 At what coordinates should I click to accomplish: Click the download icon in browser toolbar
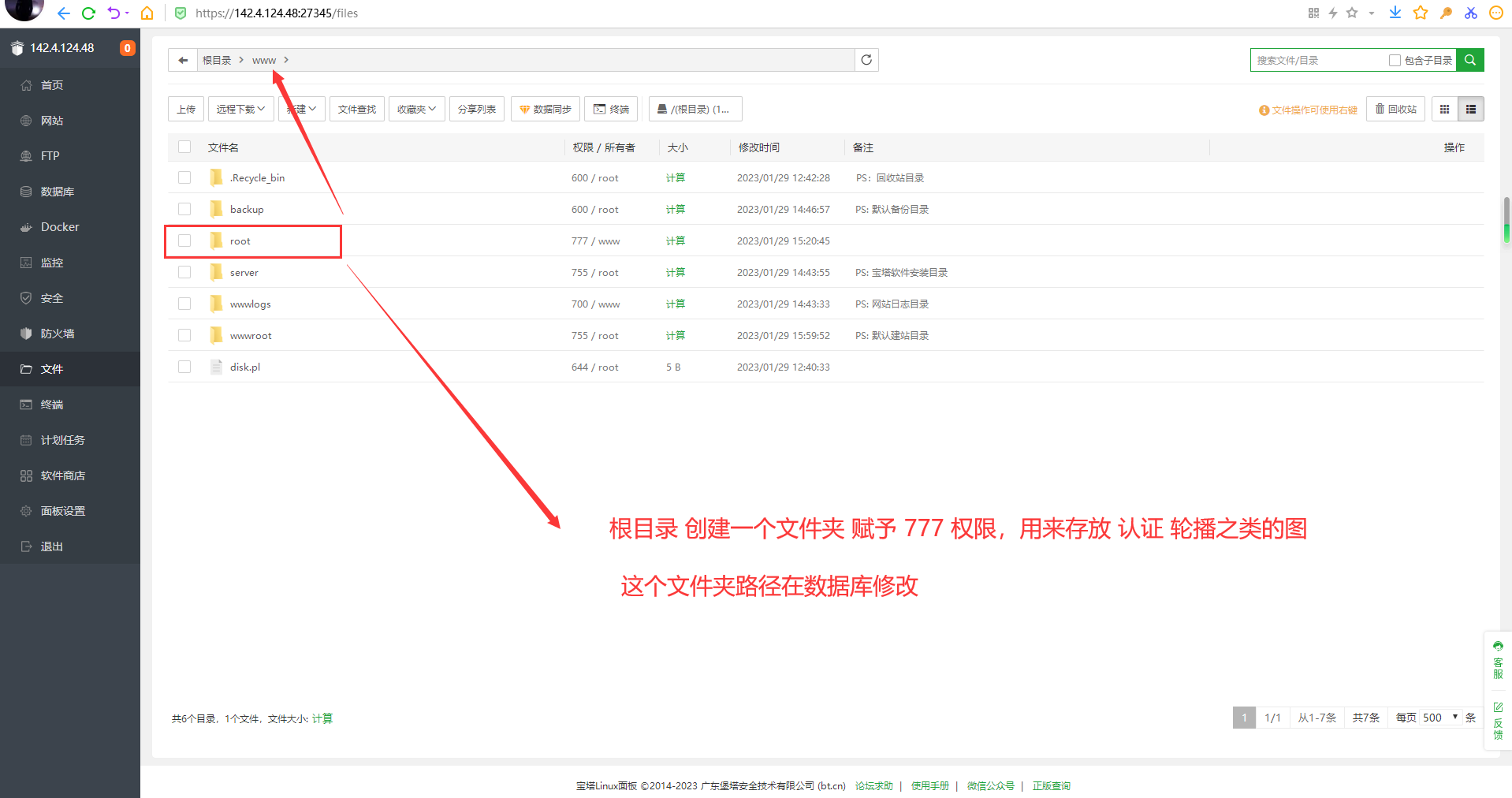1395,13
